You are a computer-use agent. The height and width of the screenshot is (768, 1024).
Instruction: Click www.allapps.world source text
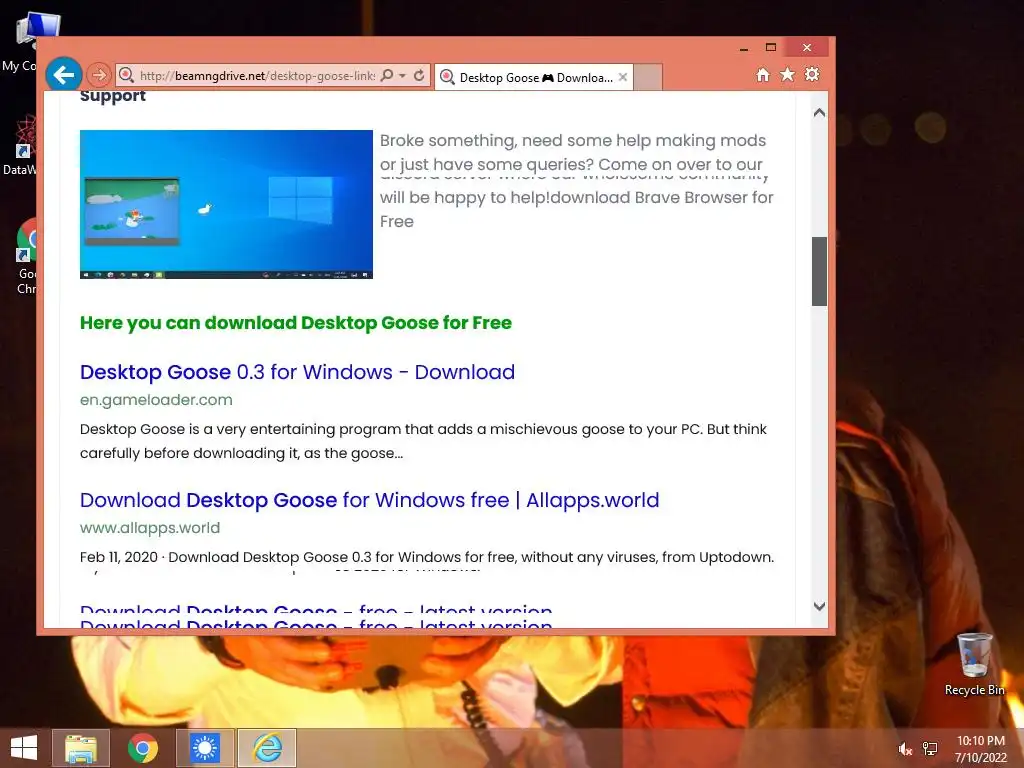click(x=150, y=528)
